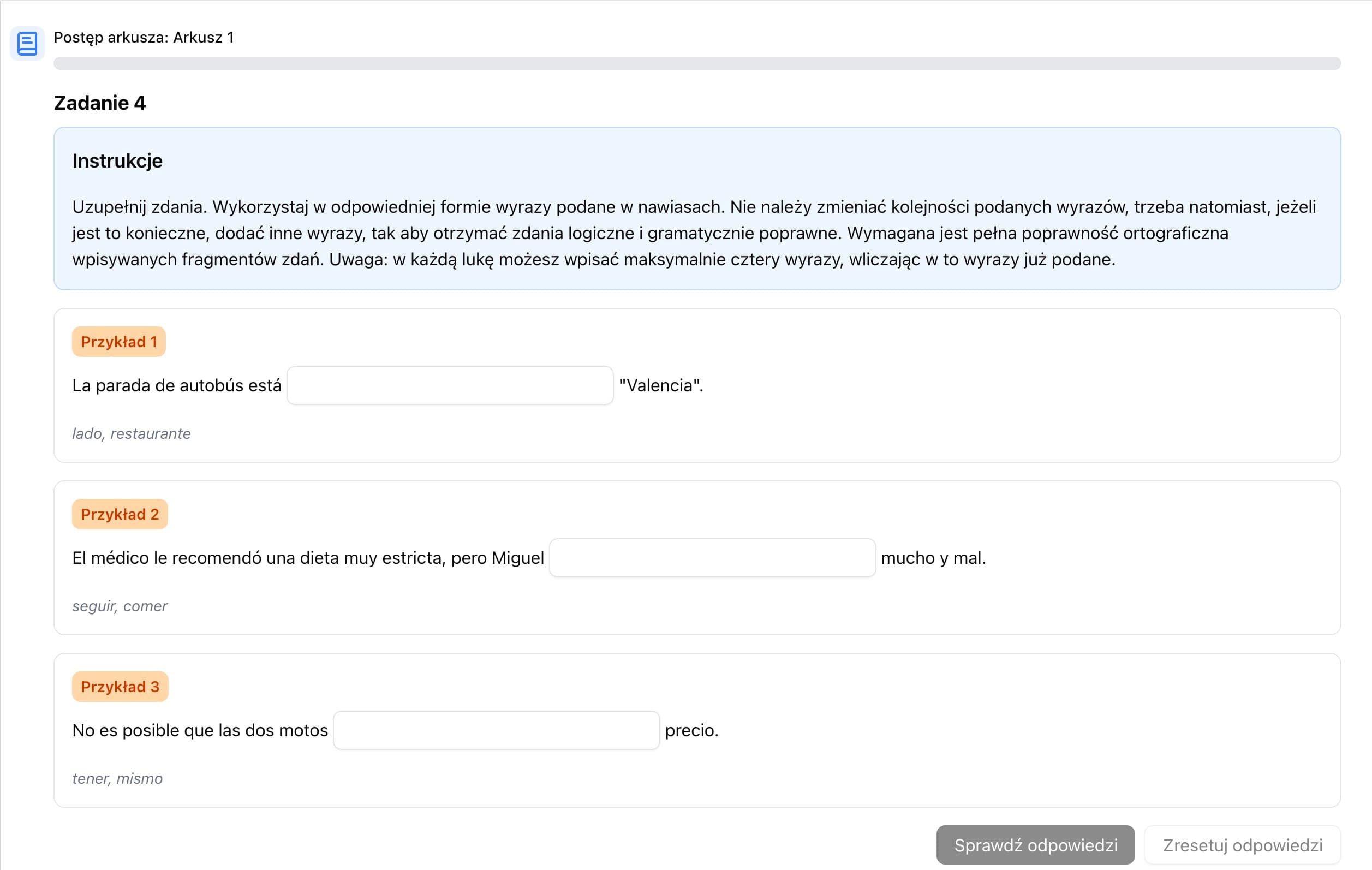
Task: Click the 'Przykład 1' orange badge
Action: (x=118, y=342)
